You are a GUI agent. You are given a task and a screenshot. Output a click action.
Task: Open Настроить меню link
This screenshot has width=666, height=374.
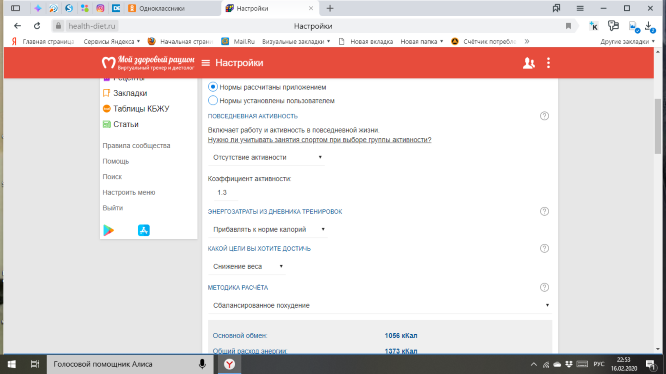click(129, 192)
